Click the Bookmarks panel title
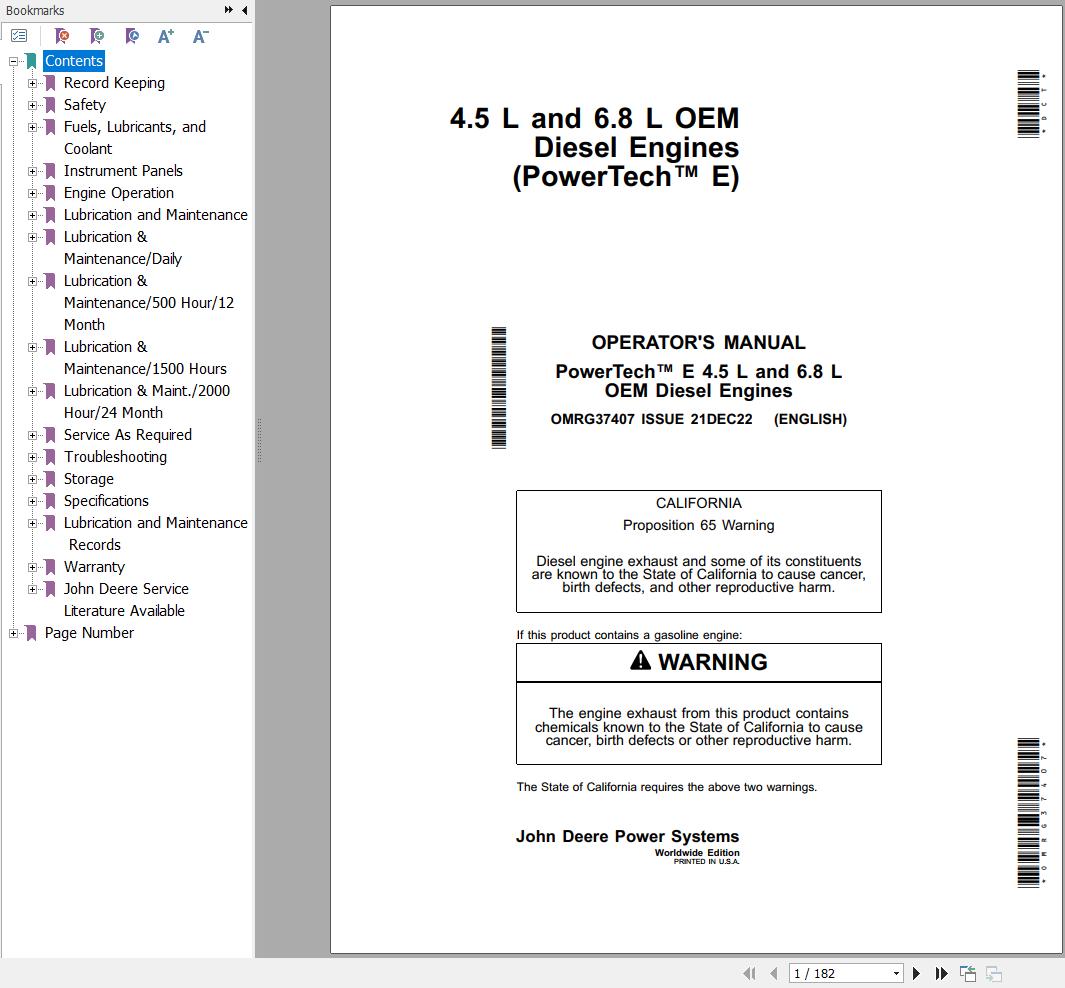This screenshot has width=1065, height=988. coord(35,10)
